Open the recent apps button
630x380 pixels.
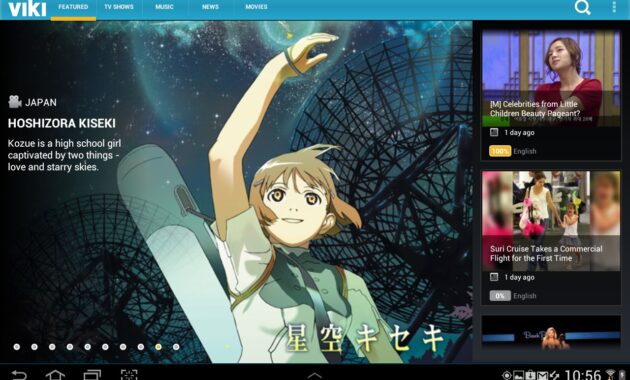[92, 375]
